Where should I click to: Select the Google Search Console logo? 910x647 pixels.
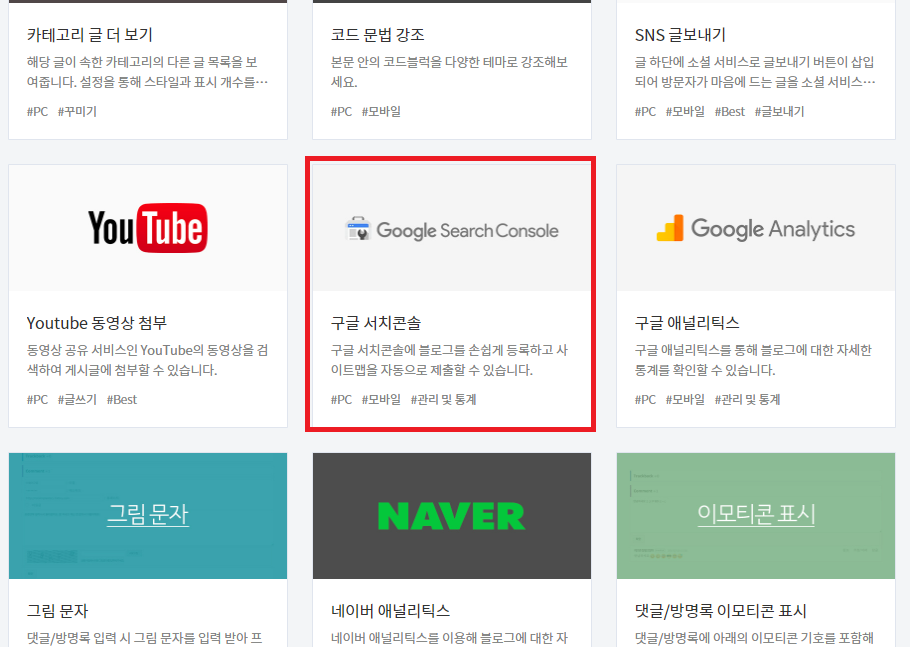coord(450,228)
